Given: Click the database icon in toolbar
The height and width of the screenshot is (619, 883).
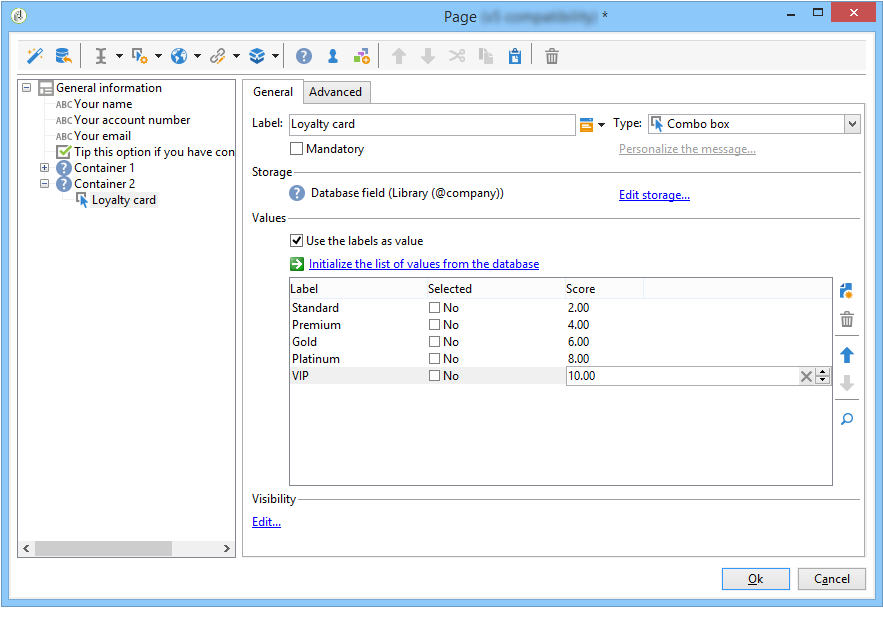Looking at the screenshot, I should pyautogui.click(x=63, y=56).
